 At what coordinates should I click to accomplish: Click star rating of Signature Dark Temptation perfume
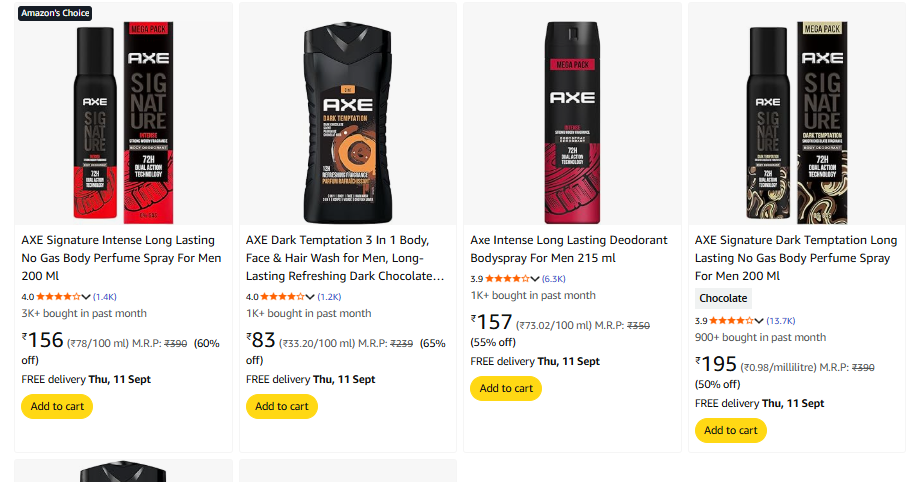coord(732,321)
